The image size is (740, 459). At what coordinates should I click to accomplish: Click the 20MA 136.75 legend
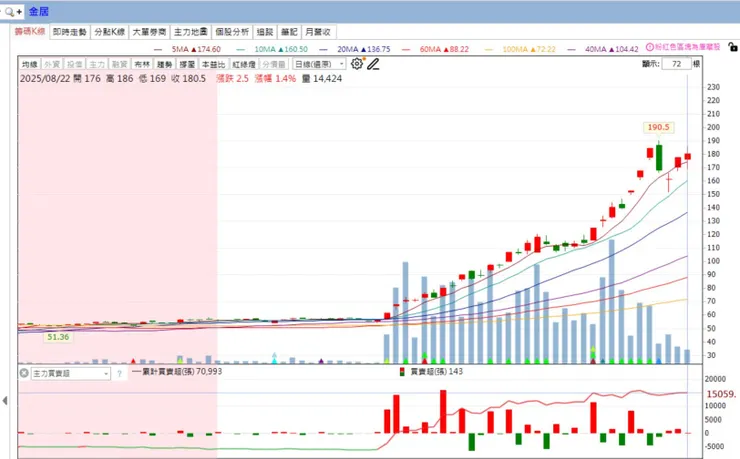coord(363,49)
